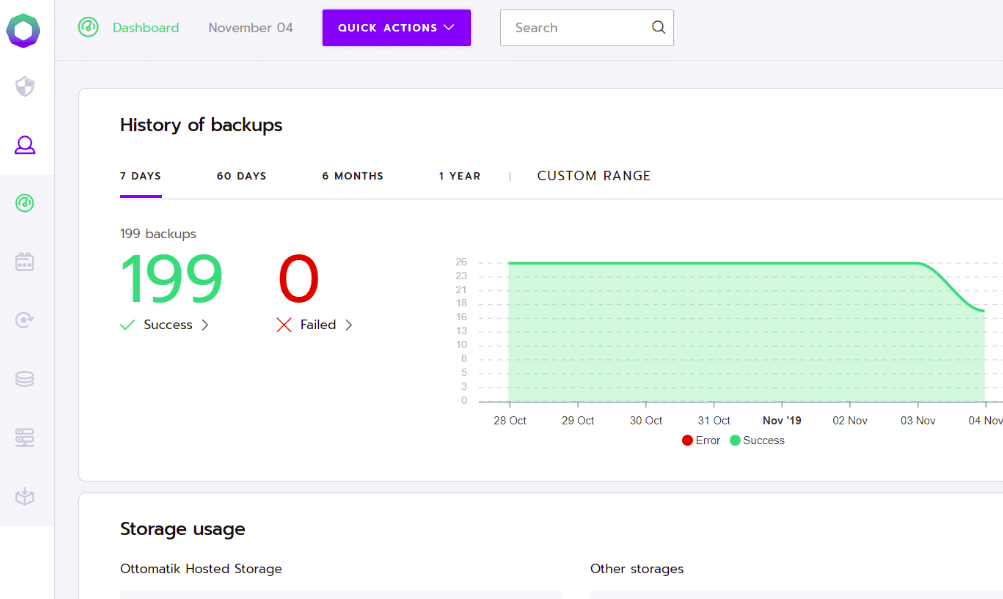Open Failed details chevron
The height and width of the screenshot is (599, 1003).
[349, 325]
